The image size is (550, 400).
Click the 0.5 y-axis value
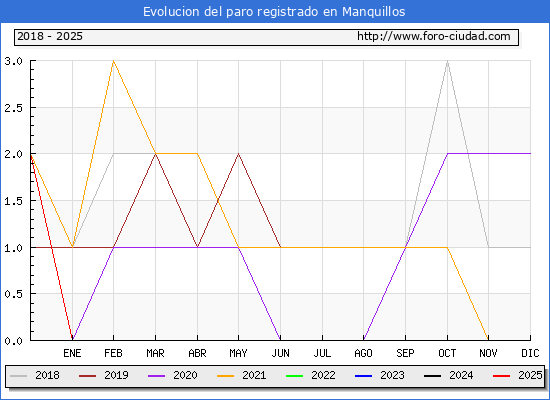pos(13,294)
